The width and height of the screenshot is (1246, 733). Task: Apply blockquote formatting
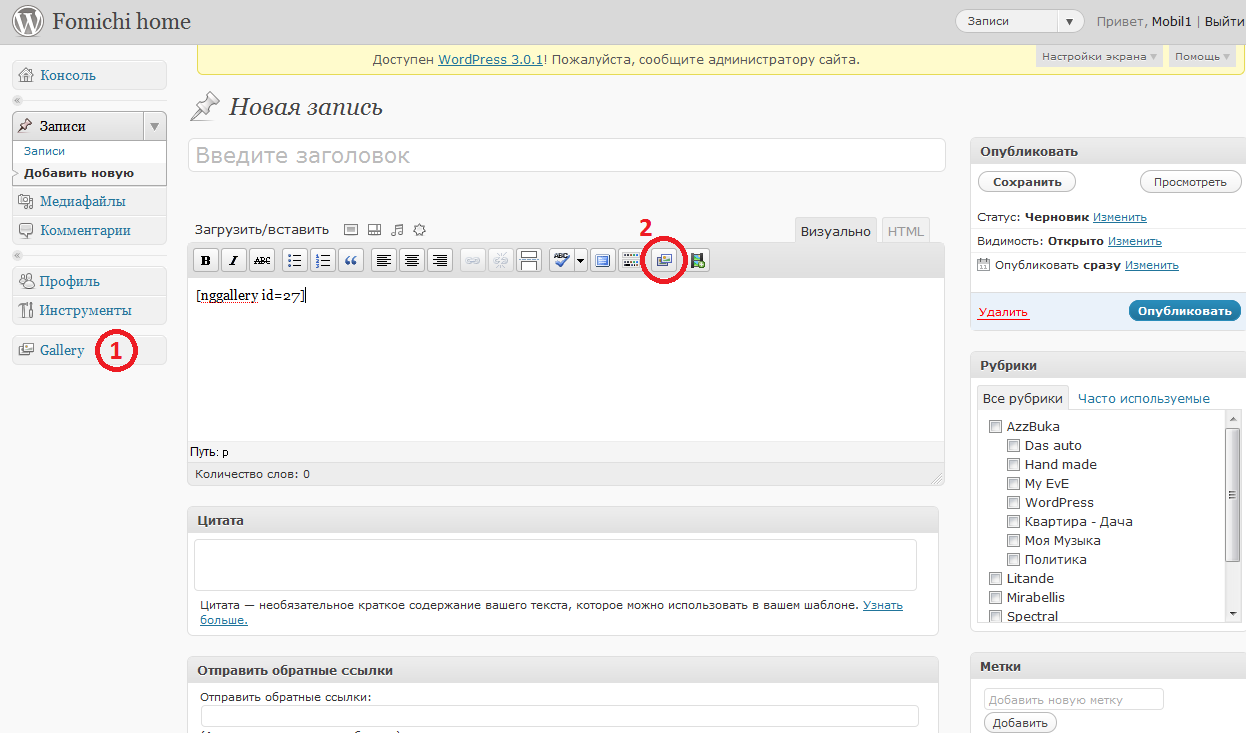[x=351, y=260]
